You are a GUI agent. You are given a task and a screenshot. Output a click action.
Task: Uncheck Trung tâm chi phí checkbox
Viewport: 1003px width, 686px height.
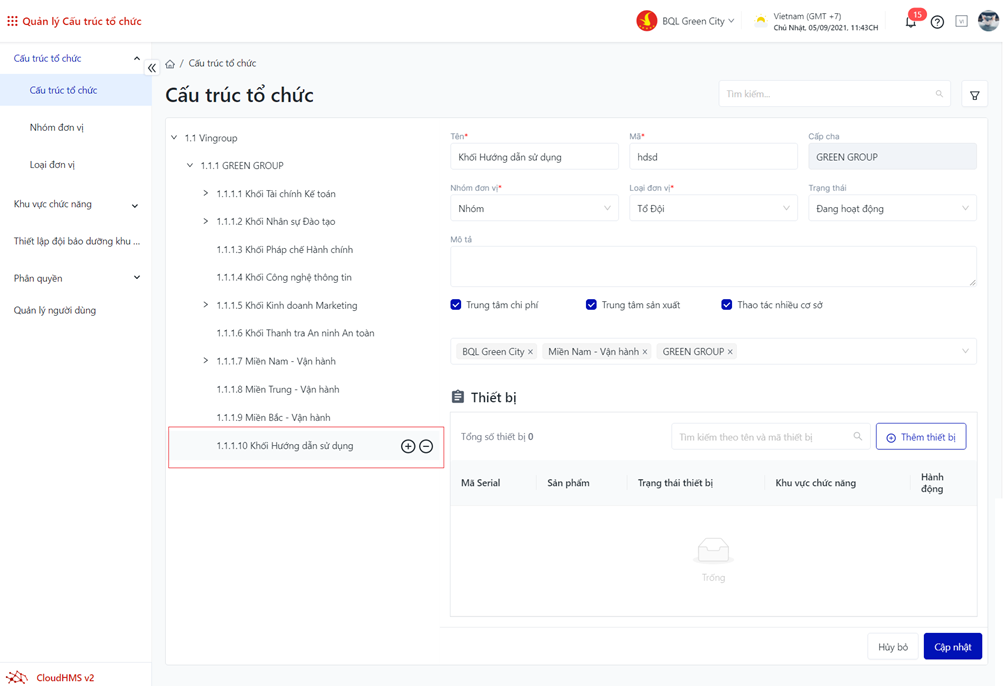coord(456,305)
